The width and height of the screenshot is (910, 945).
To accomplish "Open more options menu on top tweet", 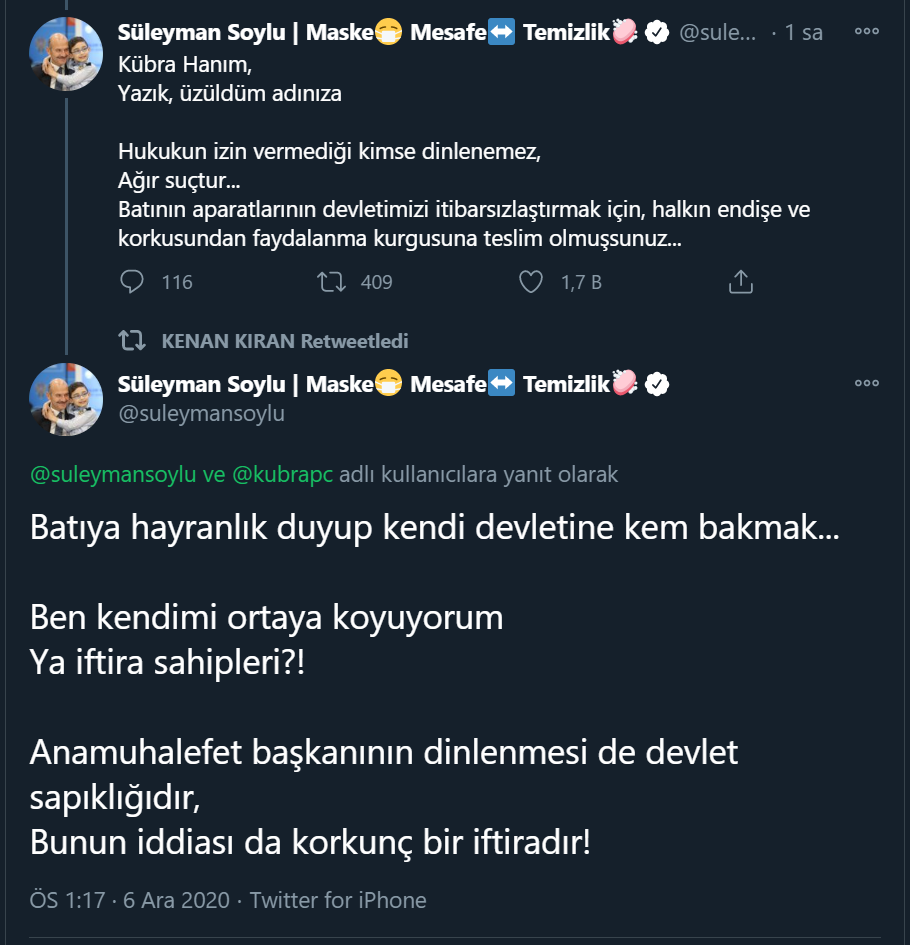I will [866, 32].
